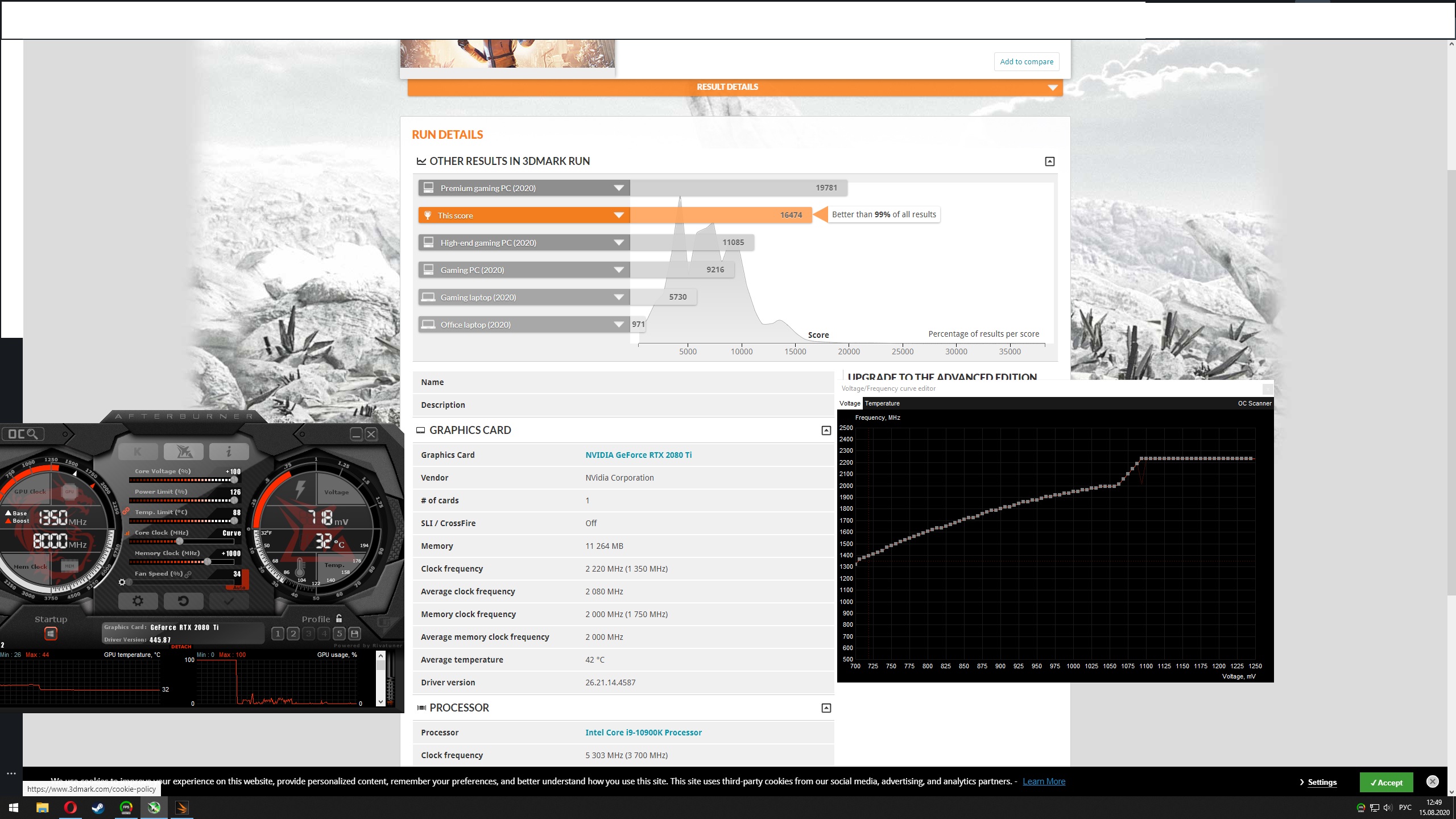
Task: Open the 'NVIDIA GeForce RTX 2080 Ti' link
Action: point(638,455)
